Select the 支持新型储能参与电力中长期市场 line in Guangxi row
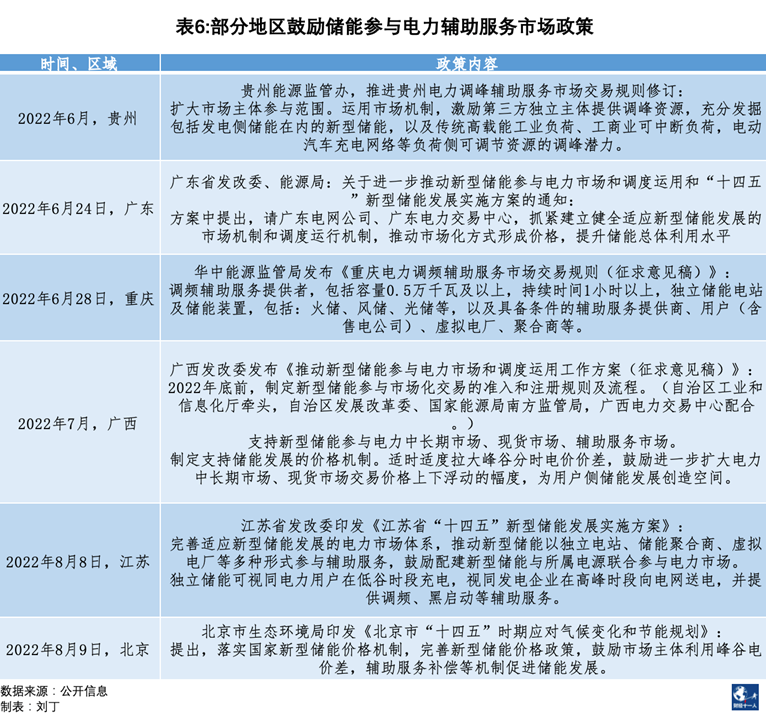Viewport: 766px width, 714px height. (x=462, y=441)
